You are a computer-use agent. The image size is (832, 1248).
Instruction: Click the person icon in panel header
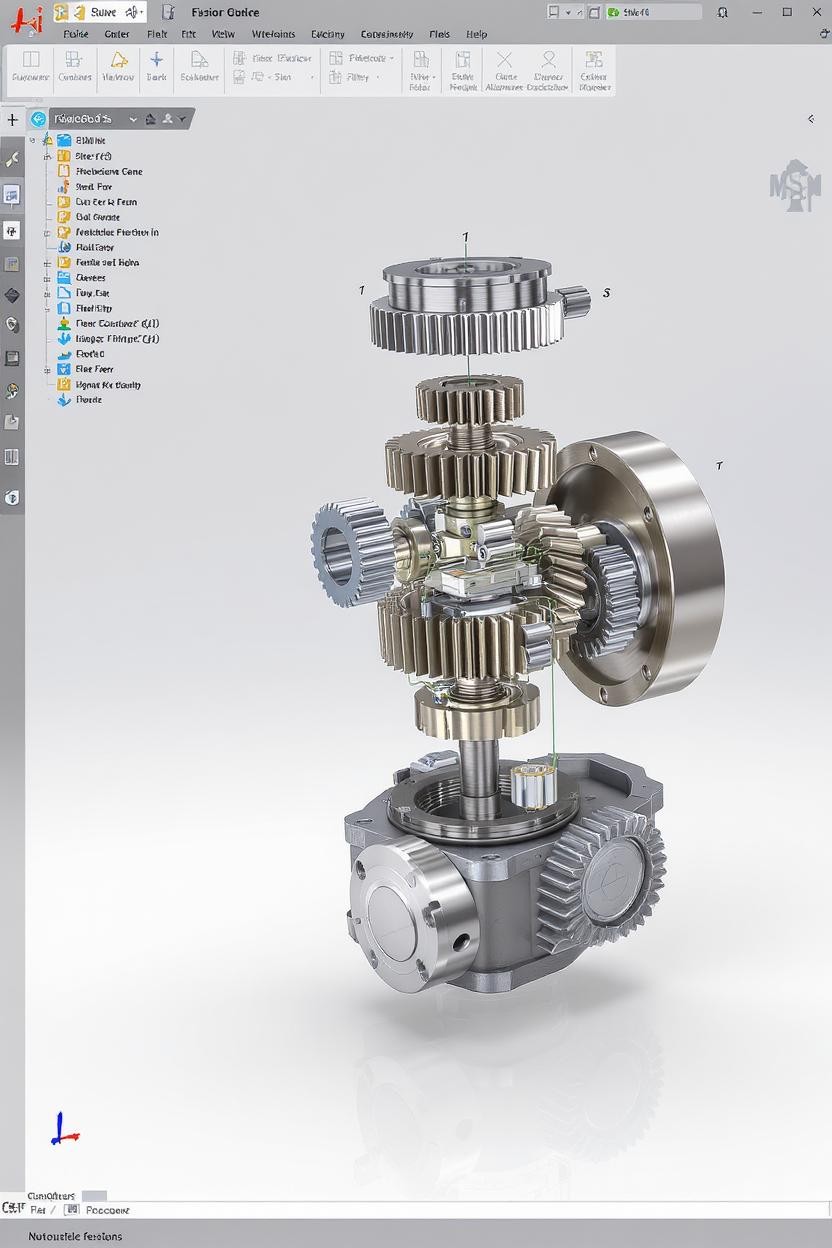(168, 119)
